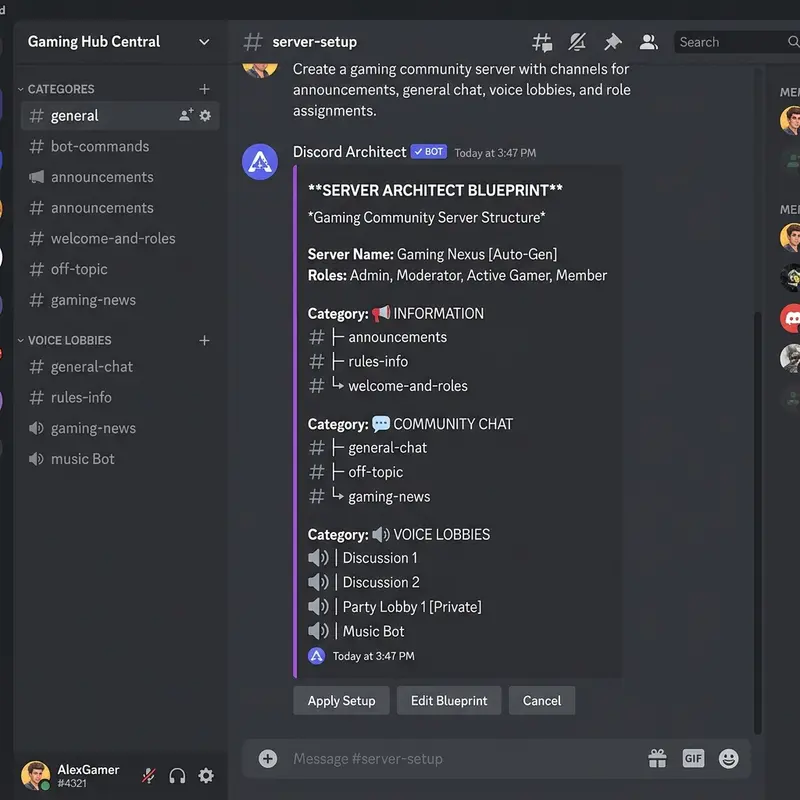The height and width of the screenshot is (800, 800).
Task: Click the small Architect icon in embed footer
Action: pos(316,656)
